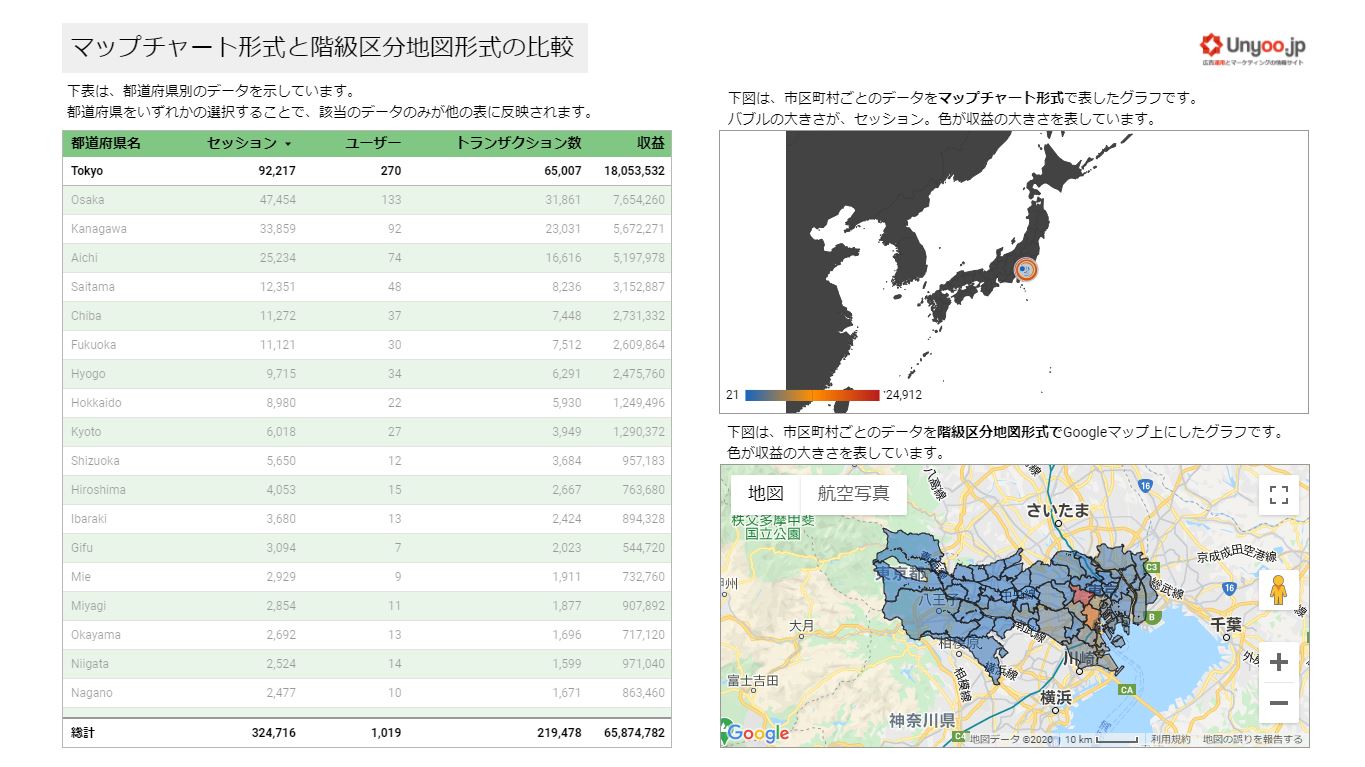Switch map to 地図 view
This screenshot has width=1365, height=767.
(766, 494)
